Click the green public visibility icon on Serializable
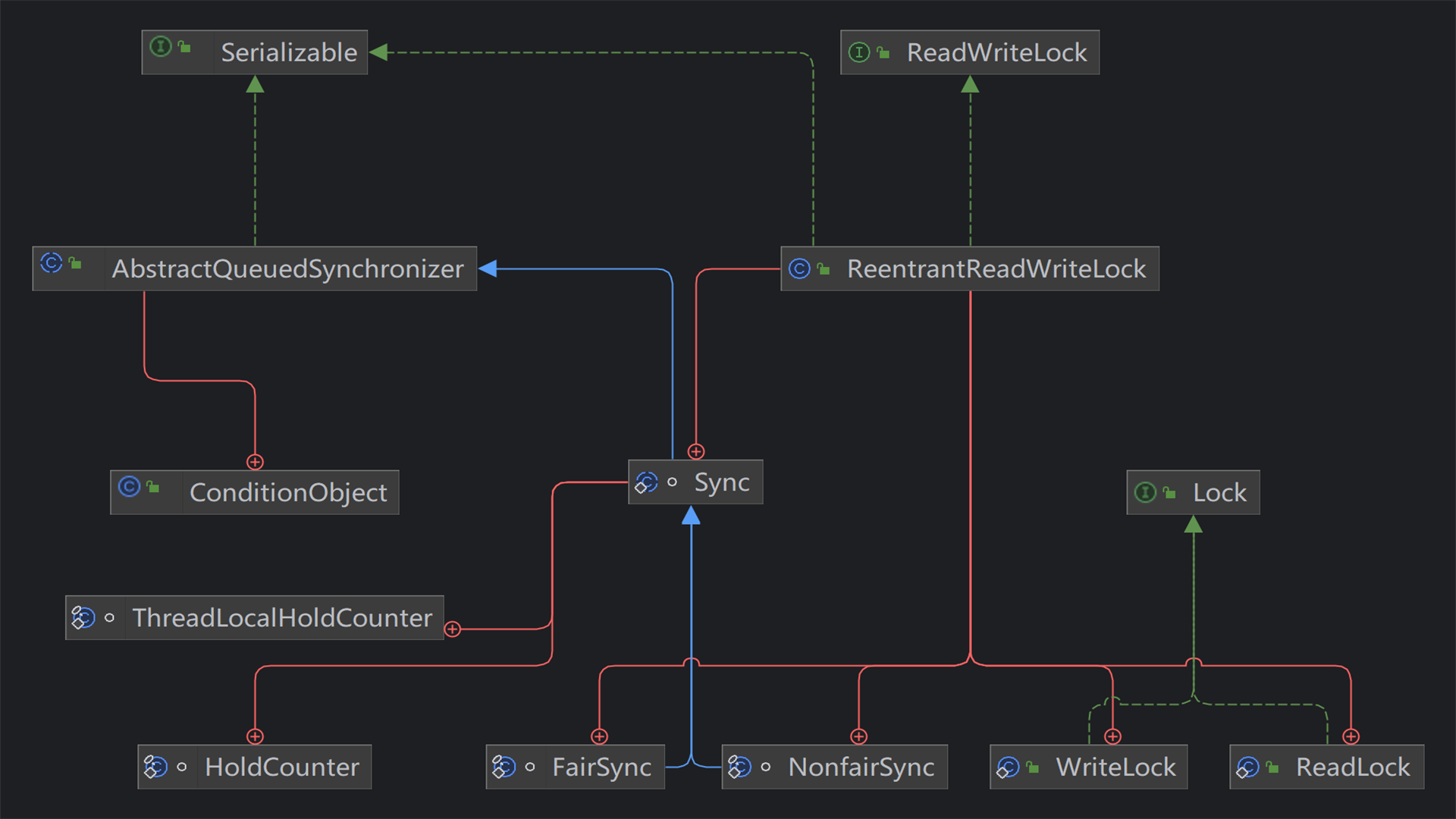This screenshot has width=1456, height=819. 184,47
